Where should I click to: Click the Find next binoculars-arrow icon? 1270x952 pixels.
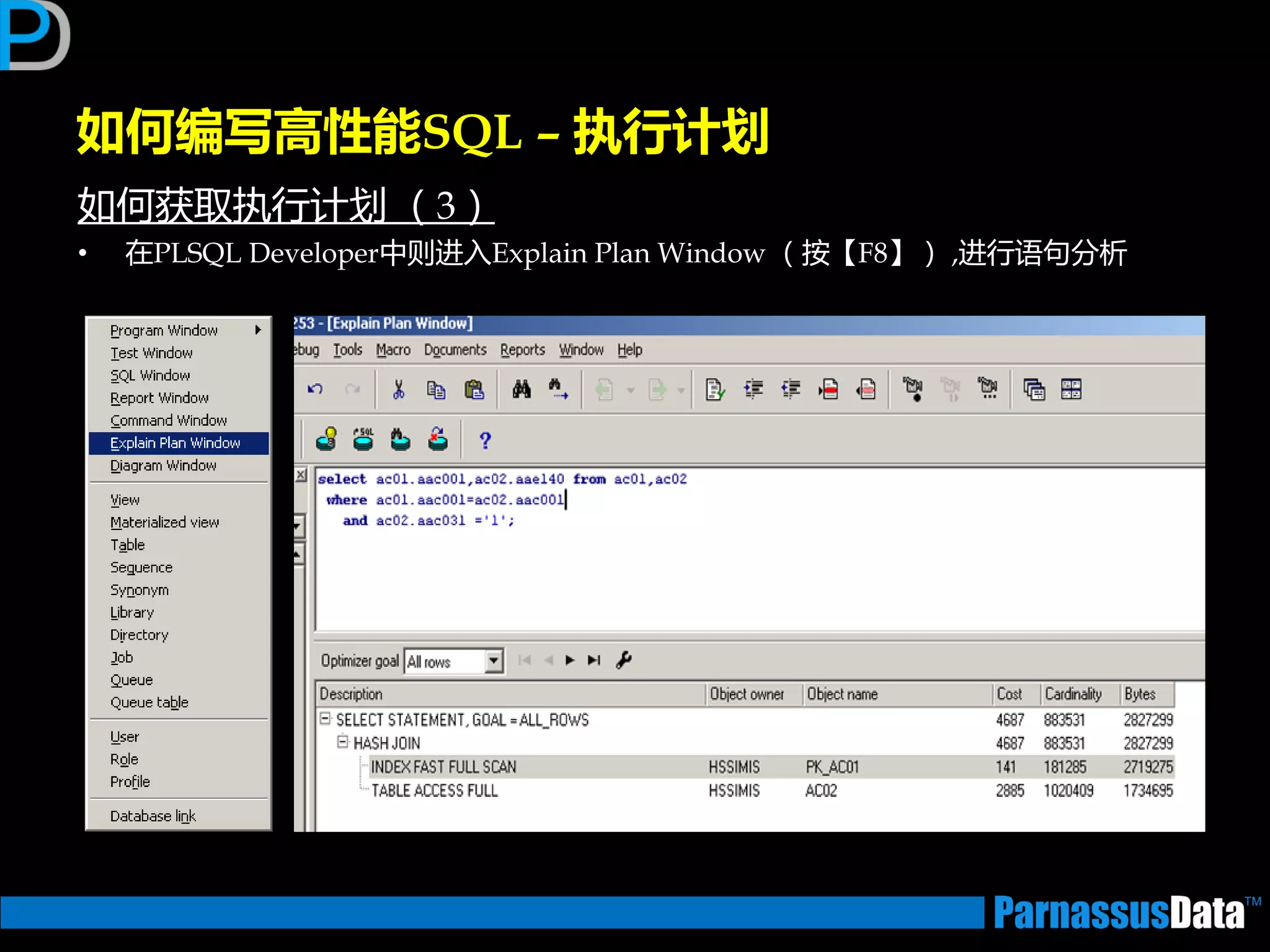click(559, 389)
